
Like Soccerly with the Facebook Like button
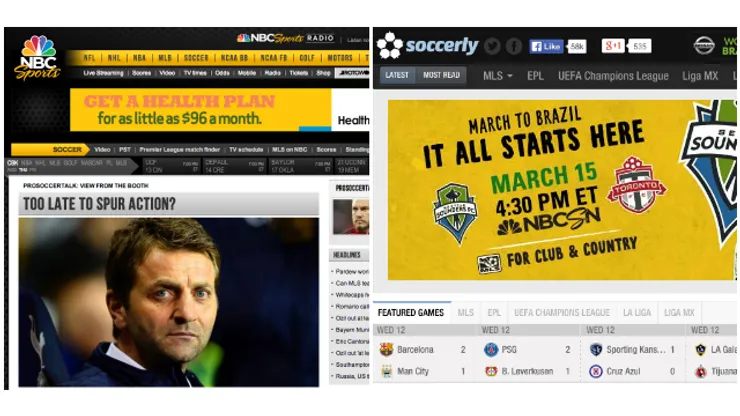(546, 46)
